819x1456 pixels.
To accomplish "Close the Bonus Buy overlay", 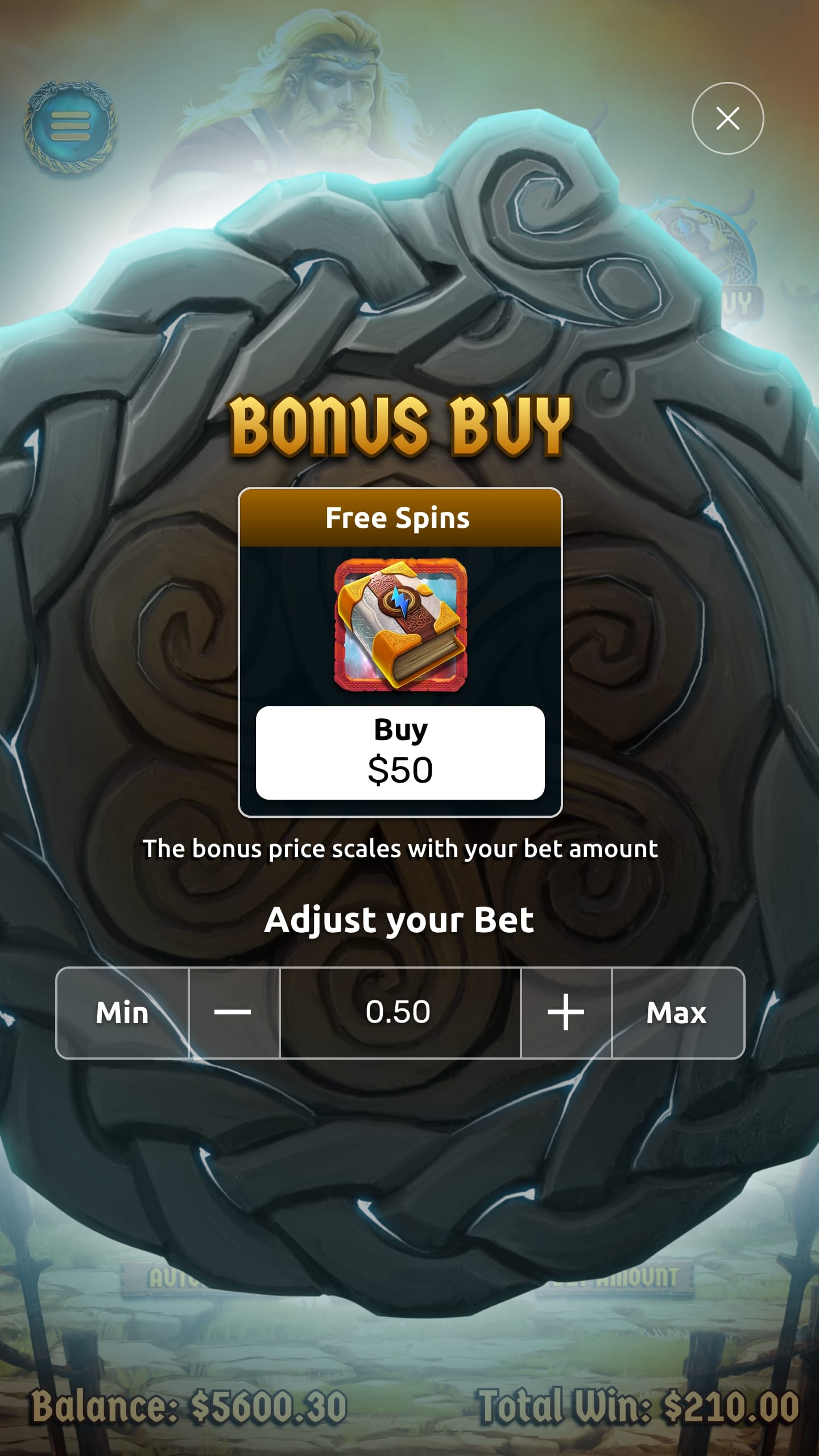I will click(727, 118).
